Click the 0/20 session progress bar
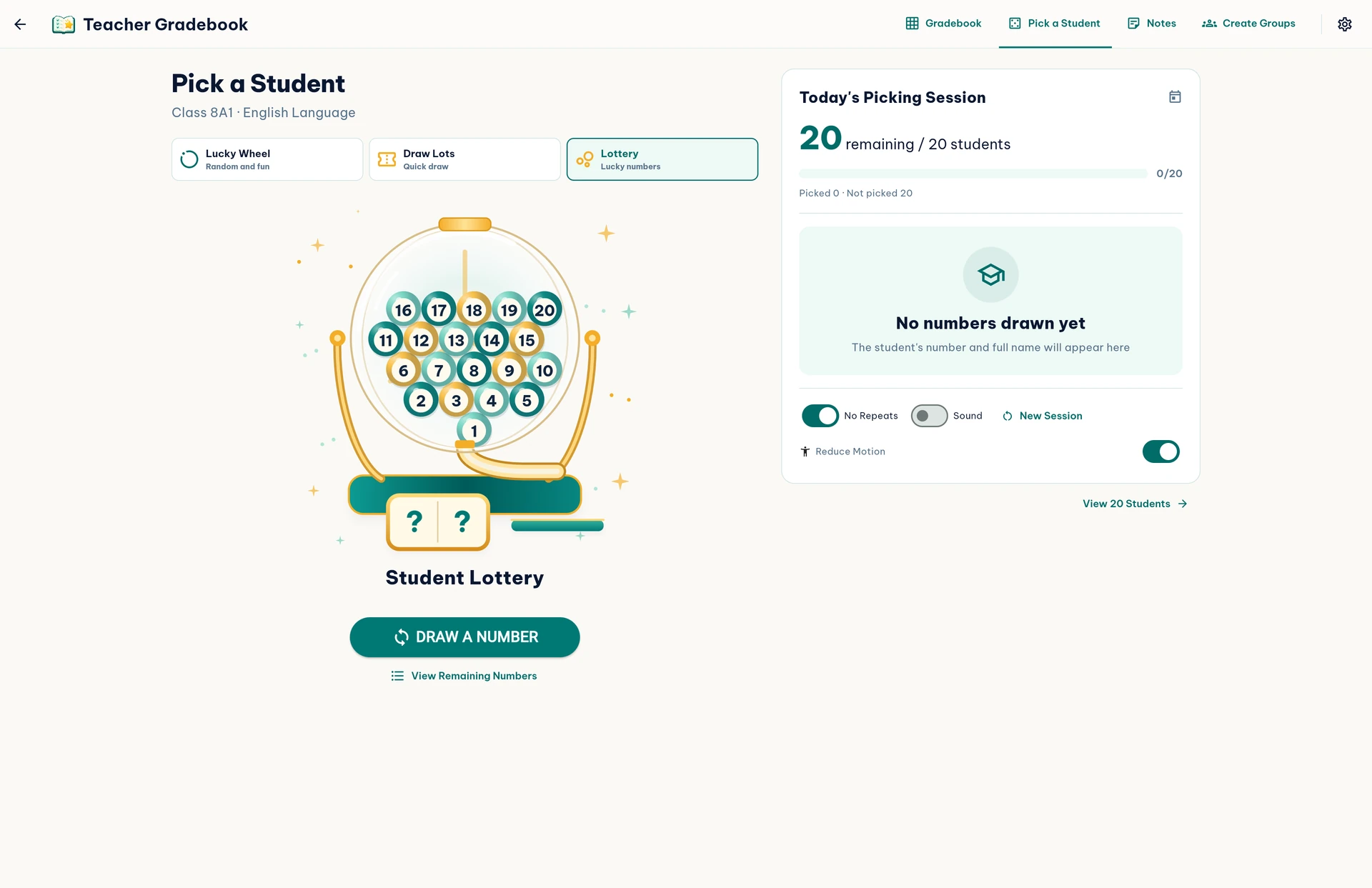Screen dimensions: 1372x888 [x=973, y=174]
